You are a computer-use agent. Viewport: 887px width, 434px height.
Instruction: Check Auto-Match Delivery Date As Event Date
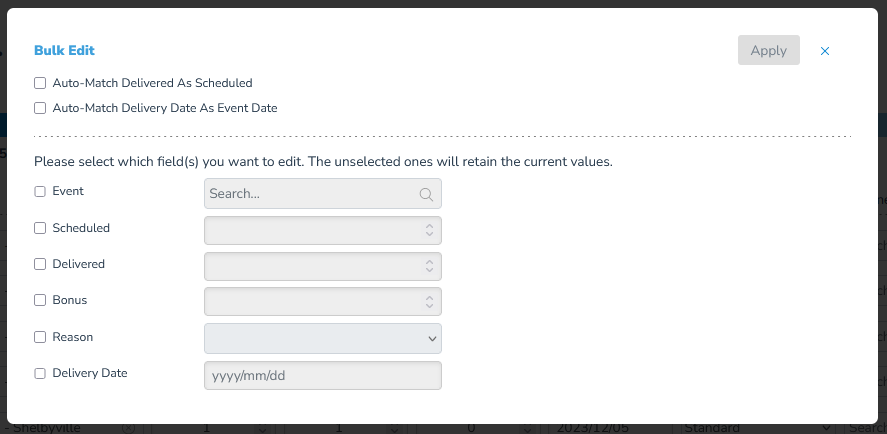(40, 108)
